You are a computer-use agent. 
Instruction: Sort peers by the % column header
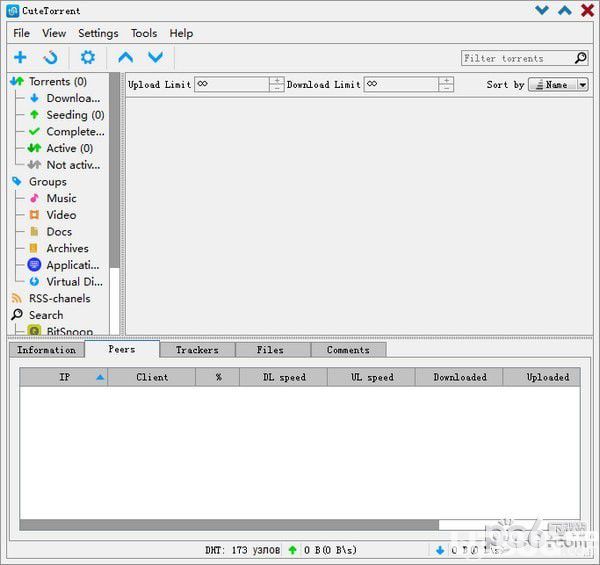tap(218, 377)
